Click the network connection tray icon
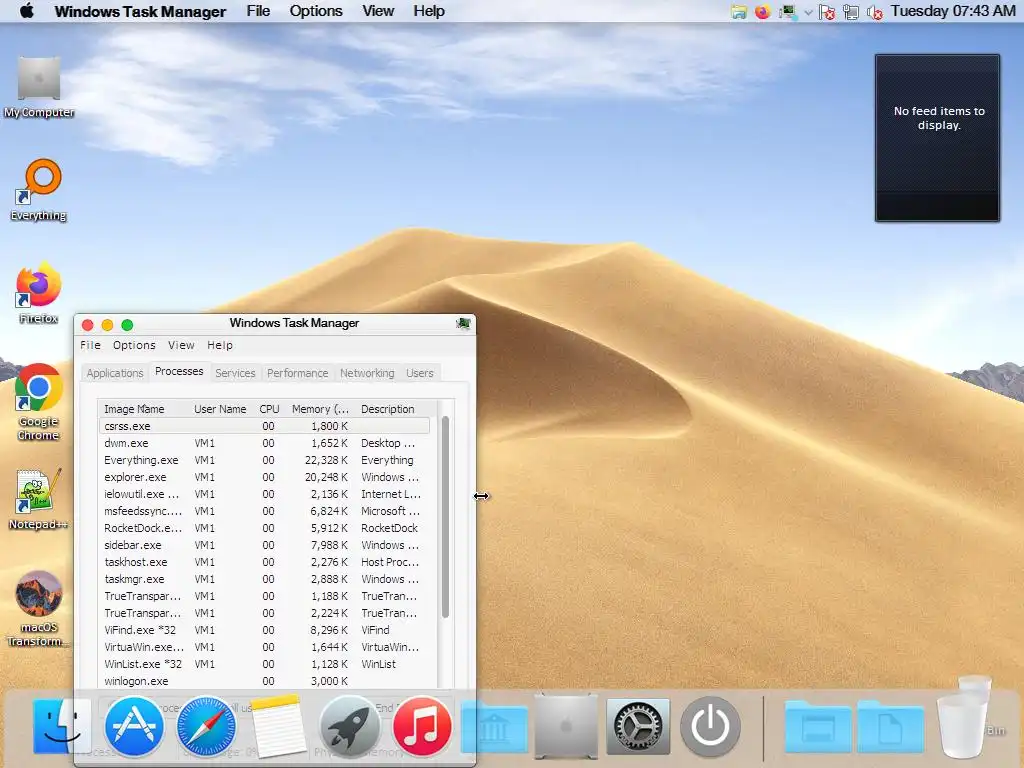This screenshot has width=1024, height=768. click(851, 12)
